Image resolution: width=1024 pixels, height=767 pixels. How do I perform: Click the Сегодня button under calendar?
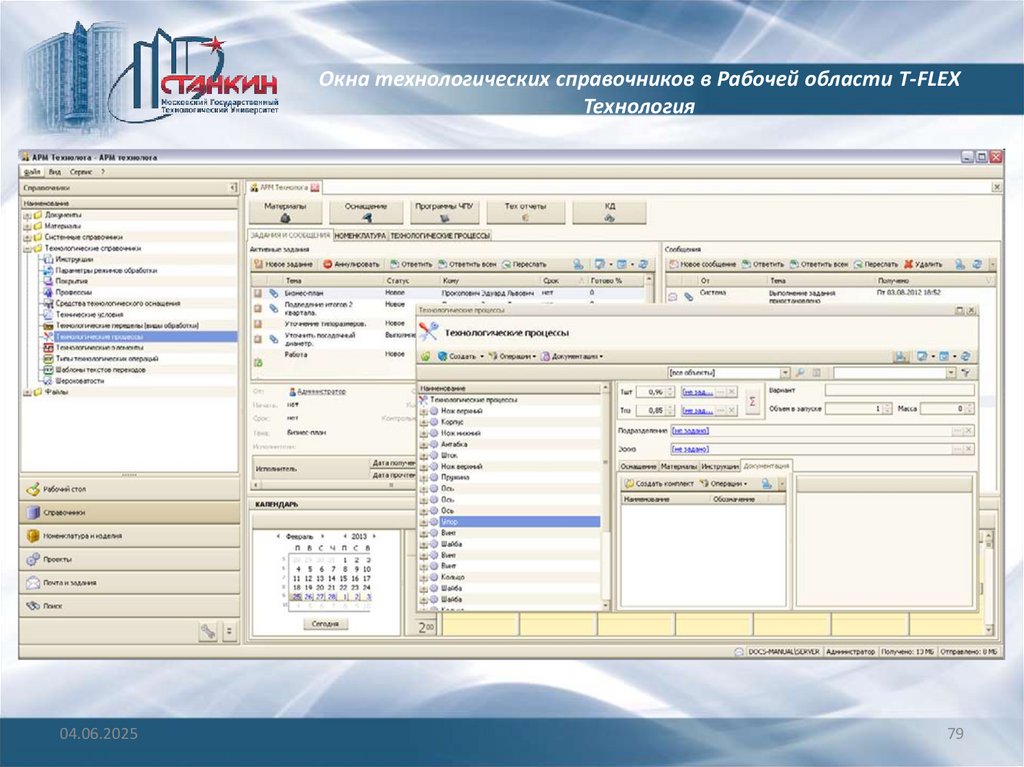pos(323,623)
